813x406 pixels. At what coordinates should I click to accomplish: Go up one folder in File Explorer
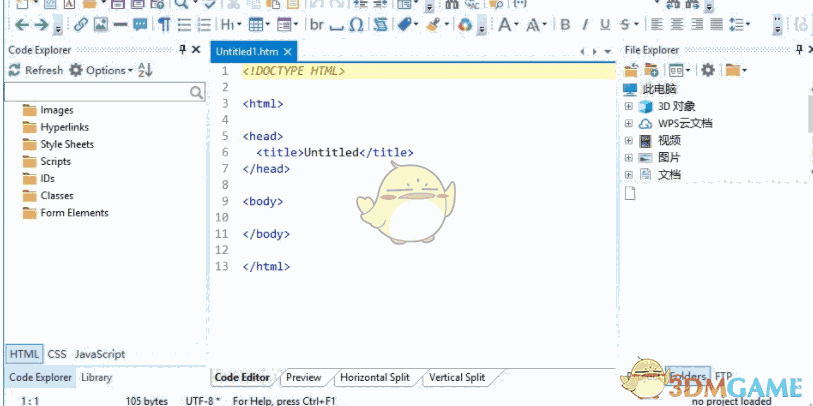coord(632,70)
